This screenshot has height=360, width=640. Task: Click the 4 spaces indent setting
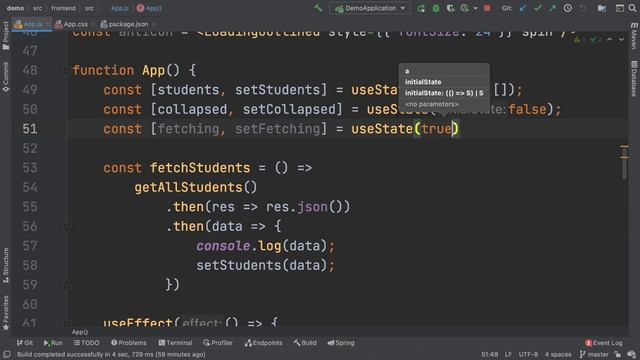click(x=558, y=354)
